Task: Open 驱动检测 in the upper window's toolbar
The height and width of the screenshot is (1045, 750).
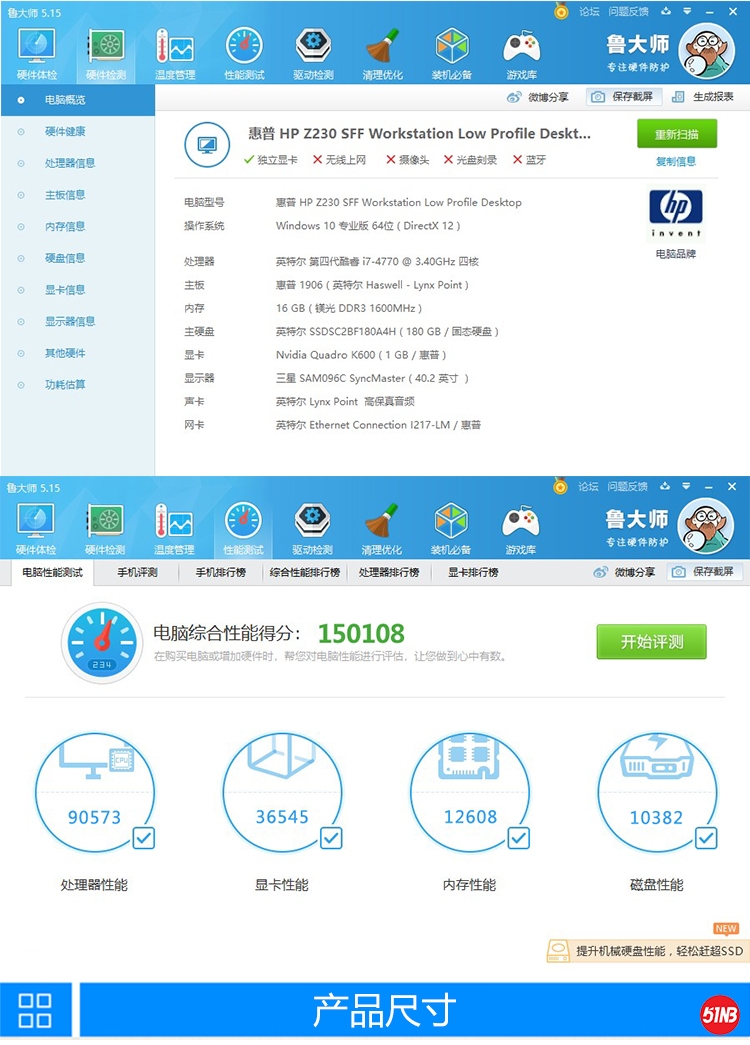Action: tap(313, 55)
